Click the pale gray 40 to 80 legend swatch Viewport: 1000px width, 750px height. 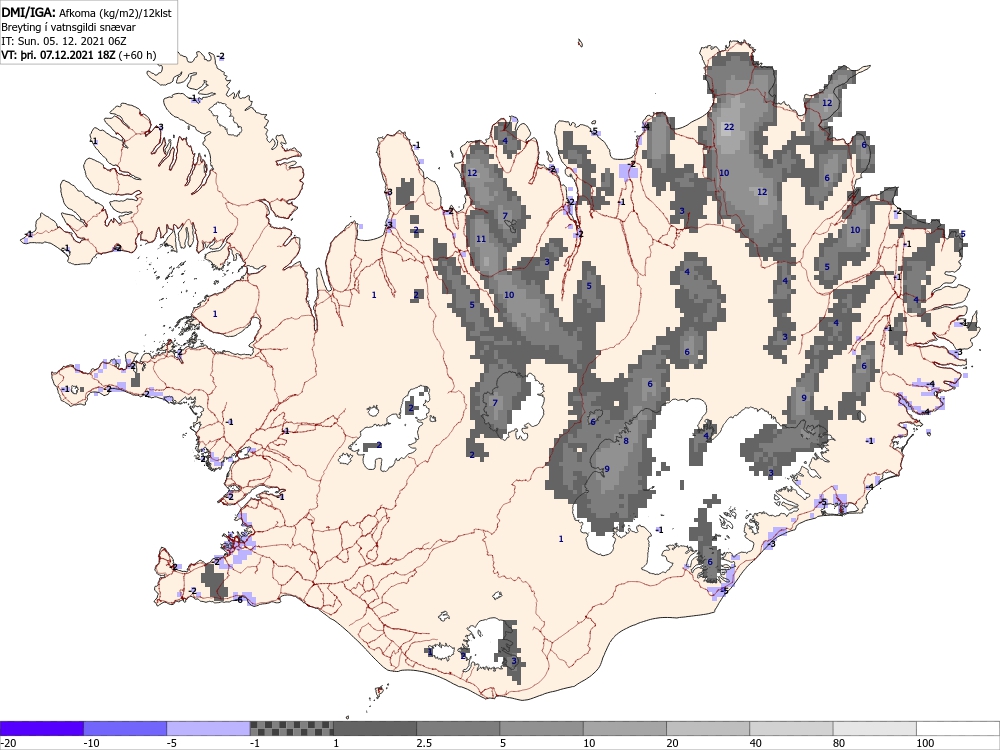(x=791, y=728)
